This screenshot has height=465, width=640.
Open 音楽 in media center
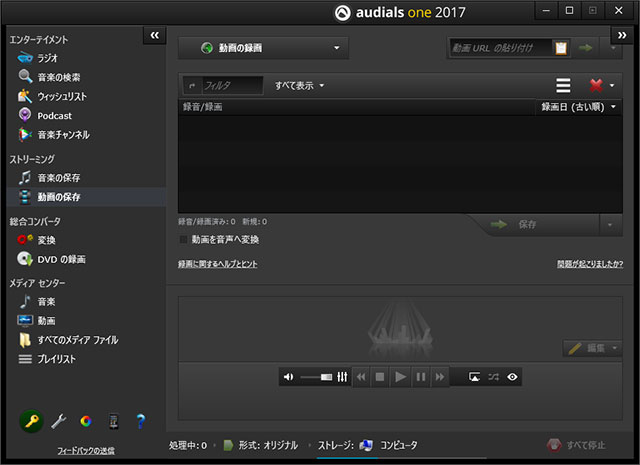click(37, 302)
